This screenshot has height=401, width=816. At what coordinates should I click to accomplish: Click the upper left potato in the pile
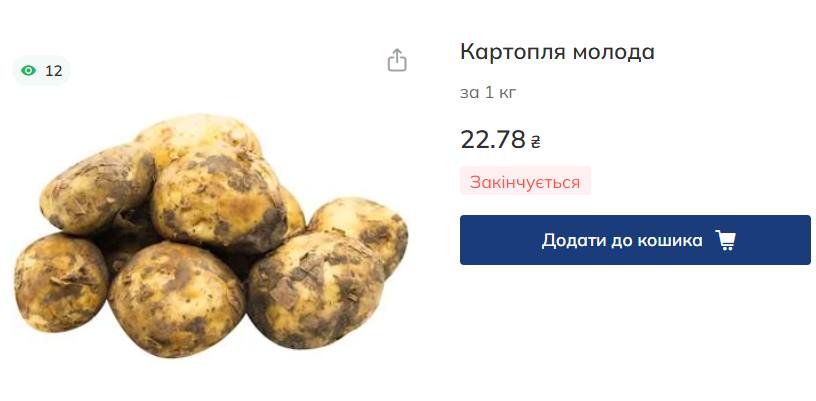point(96,189)
